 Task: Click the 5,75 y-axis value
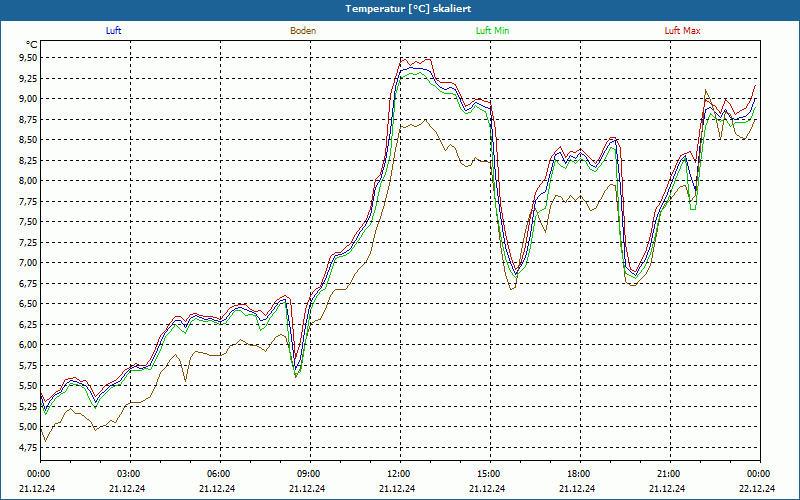[27, 365]
